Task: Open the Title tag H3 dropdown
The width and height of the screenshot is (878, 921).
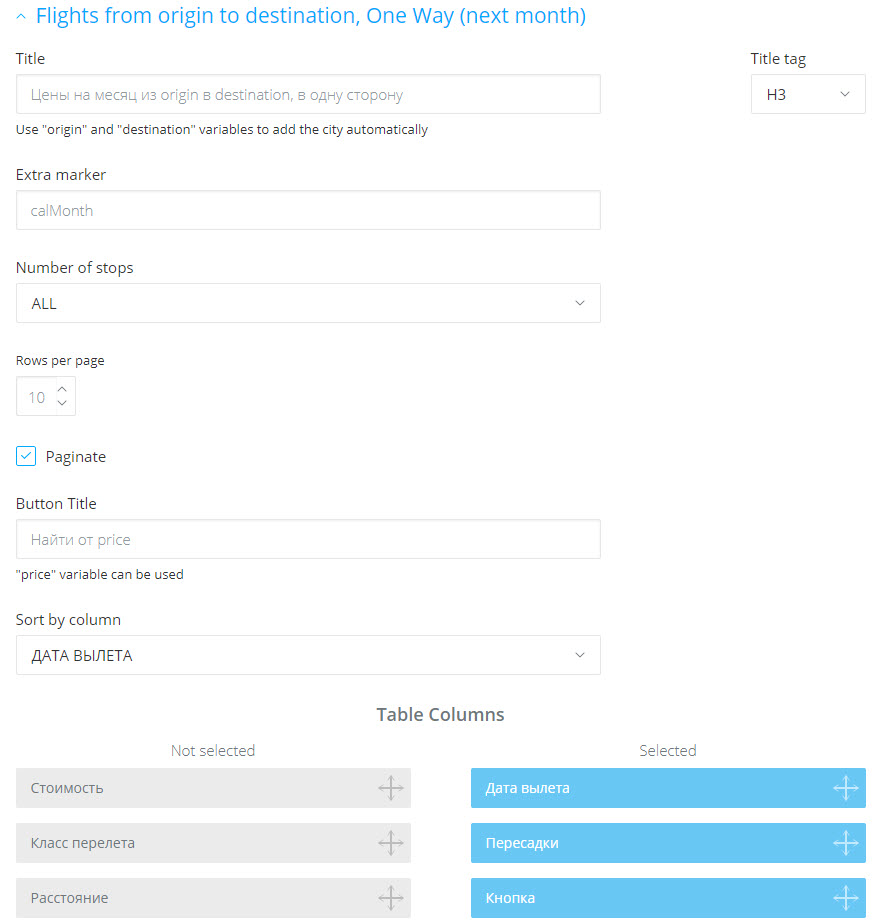Action: 808,94
